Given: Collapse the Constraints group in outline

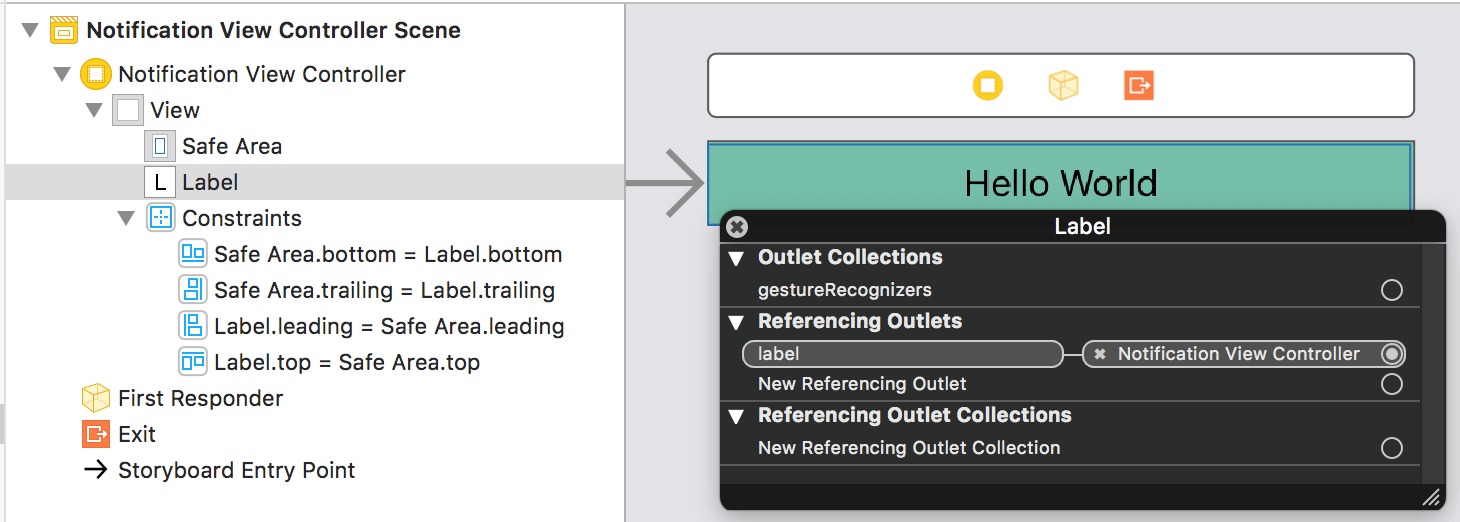Looking at the screenshot, I should click(x=126, y=218).
